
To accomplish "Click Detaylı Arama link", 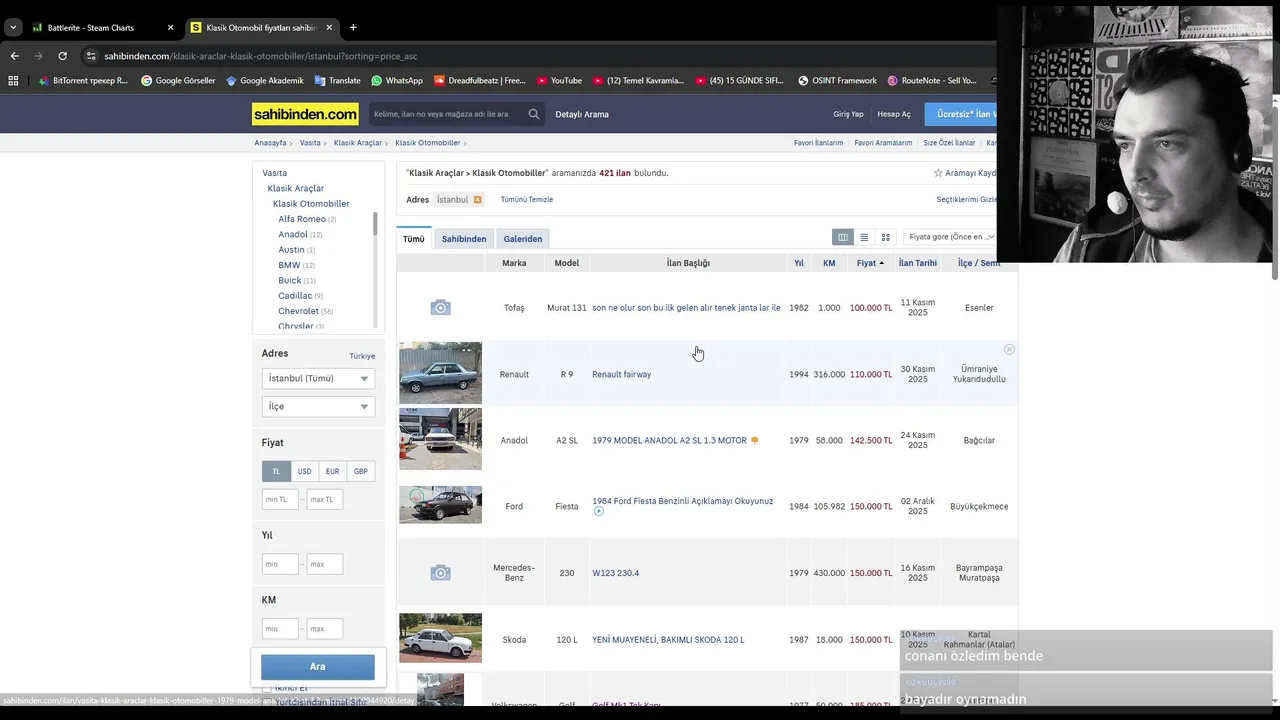I will [582, 114].
